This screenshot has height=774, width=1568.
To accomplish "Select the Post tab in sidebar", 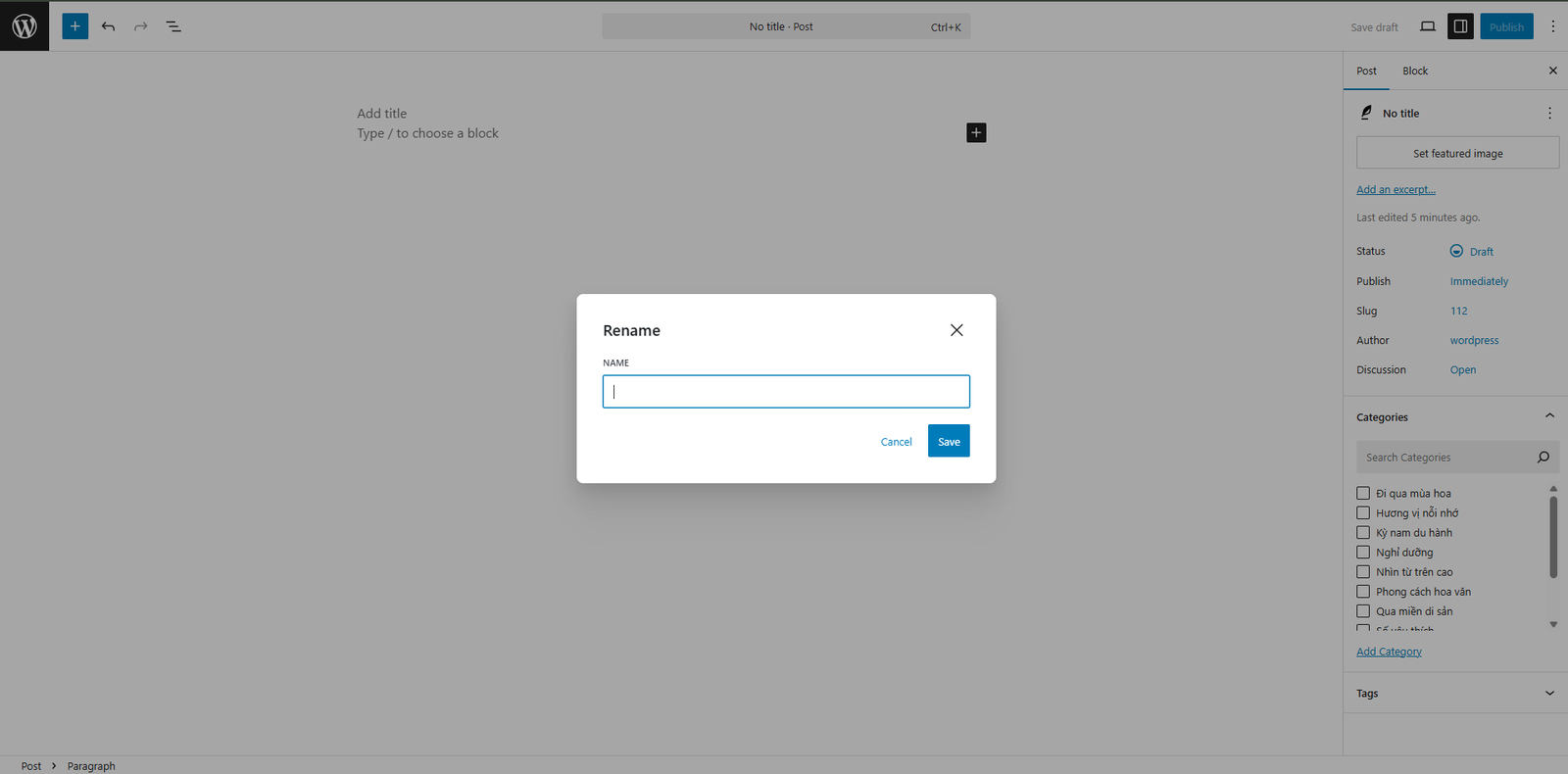I will pyautogui.click(x=1366, y=71).
